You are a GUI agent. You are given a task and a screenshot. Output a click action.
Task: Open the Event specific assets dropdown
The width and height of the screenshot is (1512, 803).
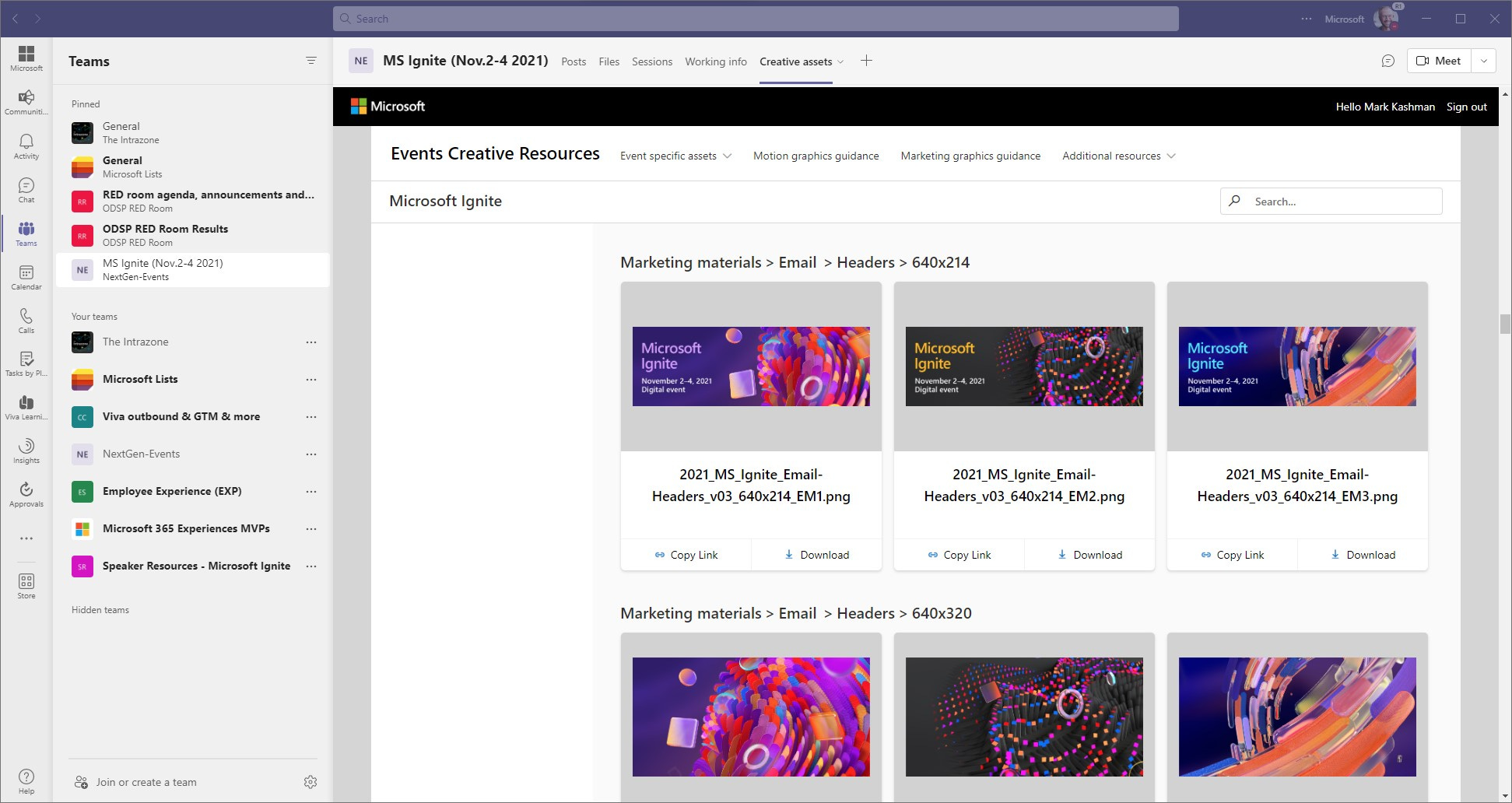click(x=674, y=156)
